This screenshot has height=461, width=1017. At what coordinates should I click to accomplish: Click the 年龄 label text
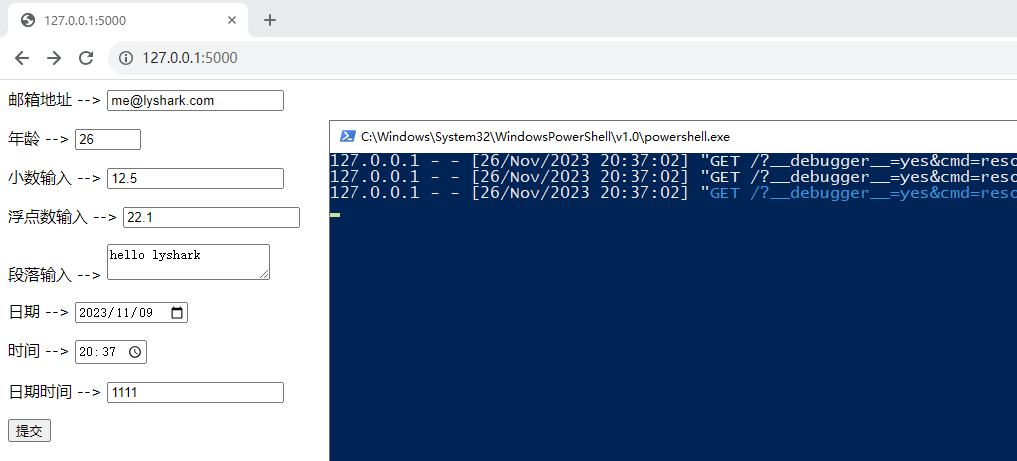tap(24, 139)
